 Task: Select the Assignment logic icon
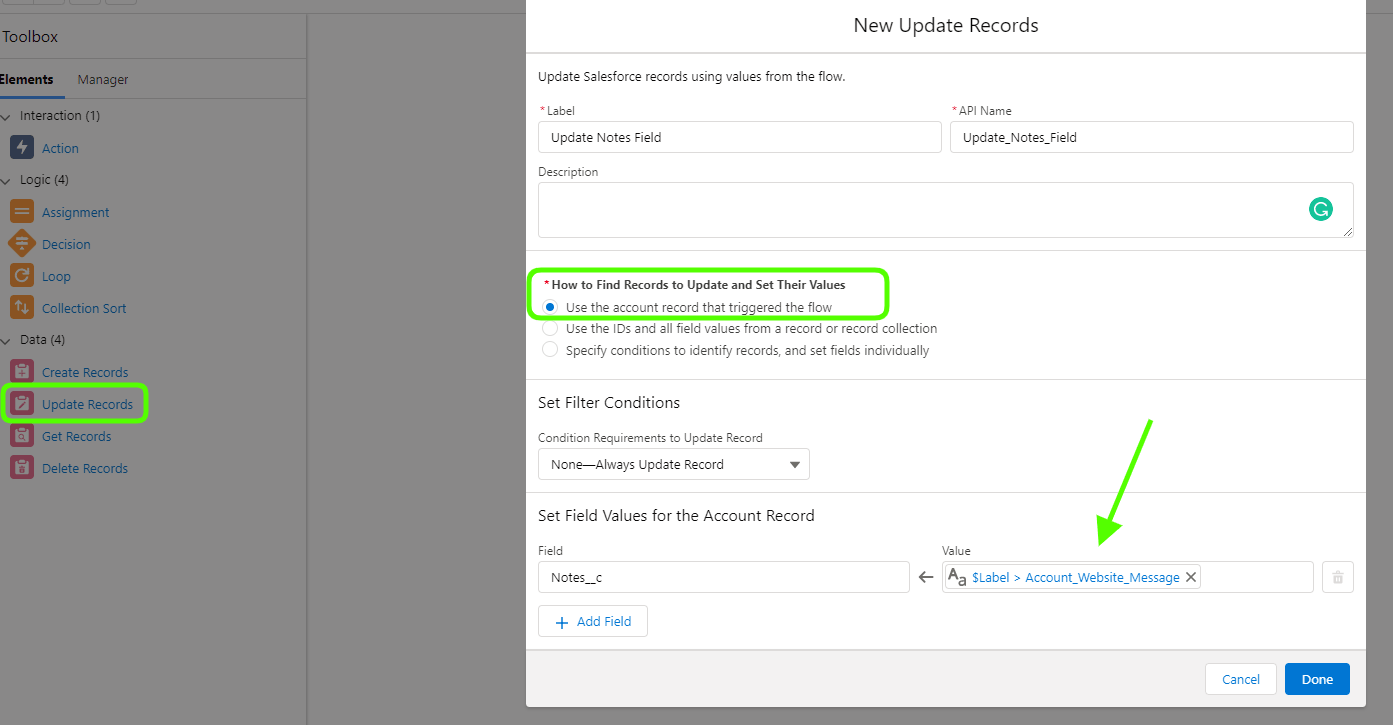click(x=21, y=211)
